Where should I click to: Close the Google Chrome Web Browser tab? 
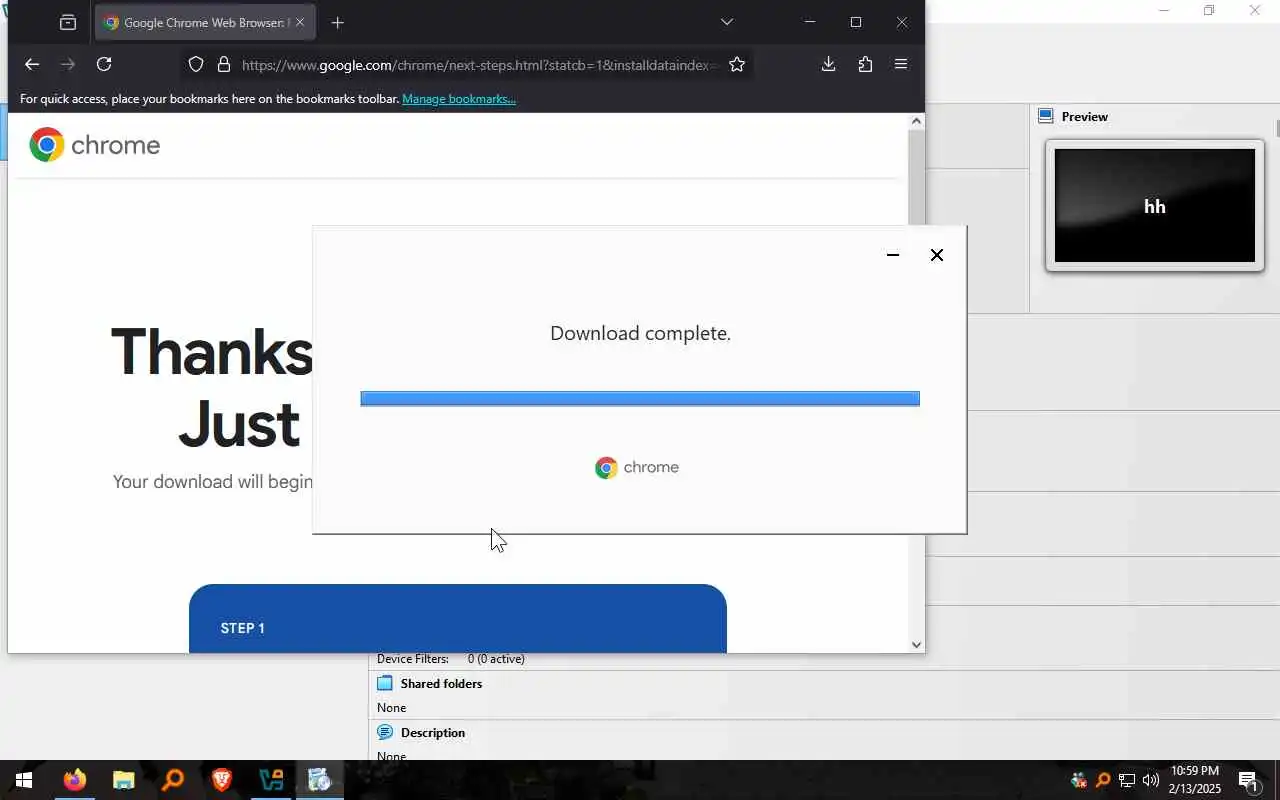pos(299,22)
